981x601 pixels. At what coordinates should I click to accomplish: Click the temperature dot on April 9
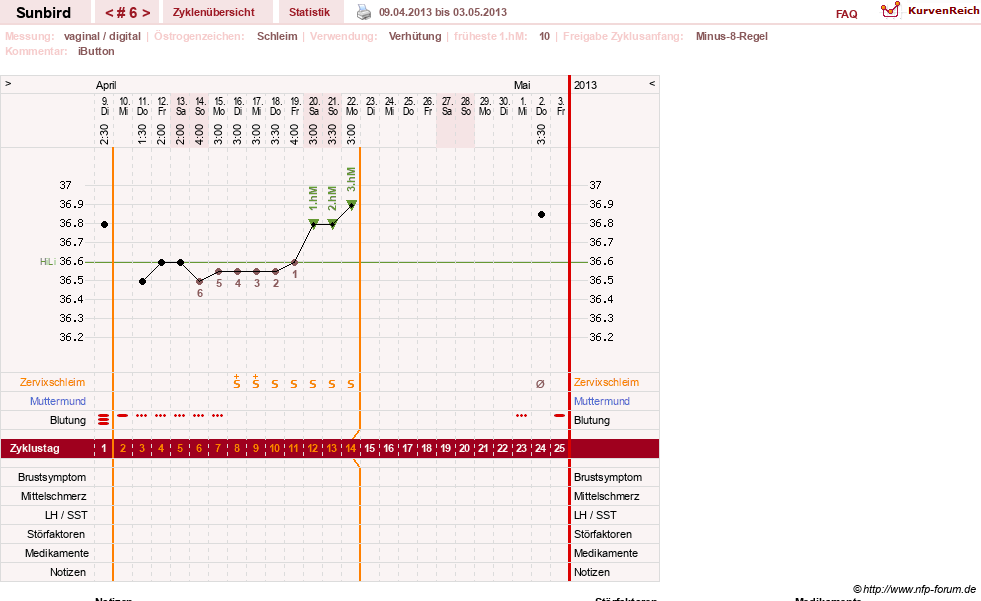pos(104,224)
